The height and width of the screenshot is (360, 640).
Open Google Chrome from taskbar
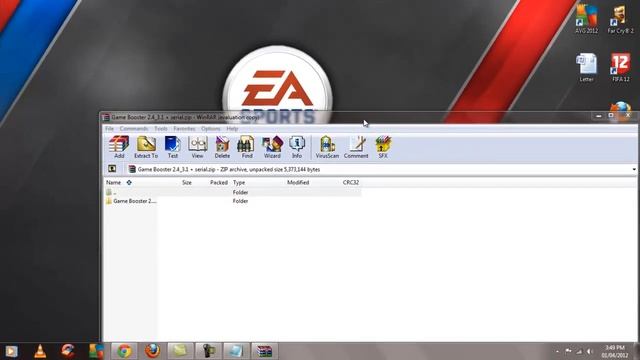tap(124, 351)
